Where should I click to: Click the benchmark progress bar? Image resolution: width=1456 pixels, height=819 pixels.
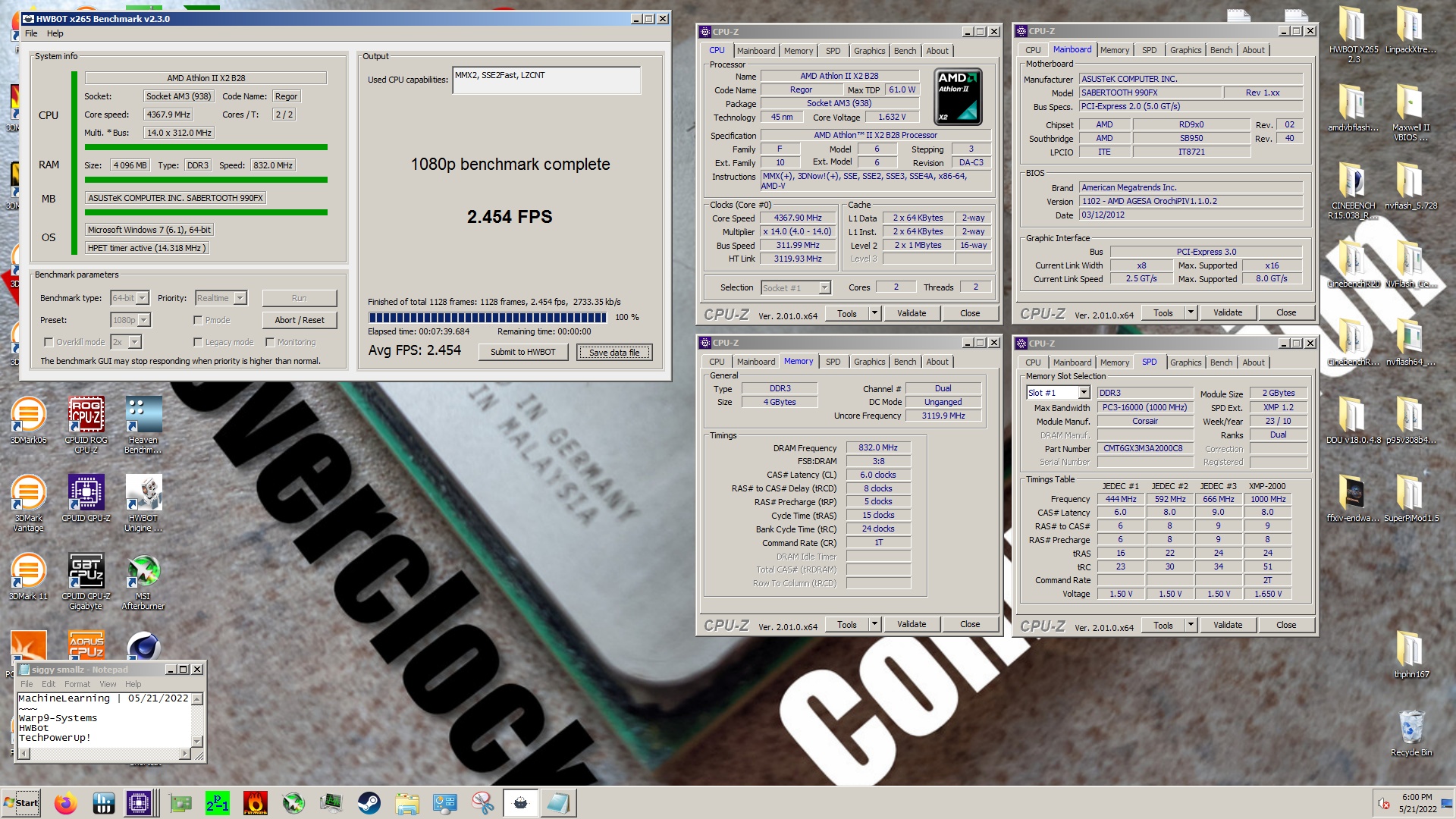click(x=488, y=317)
